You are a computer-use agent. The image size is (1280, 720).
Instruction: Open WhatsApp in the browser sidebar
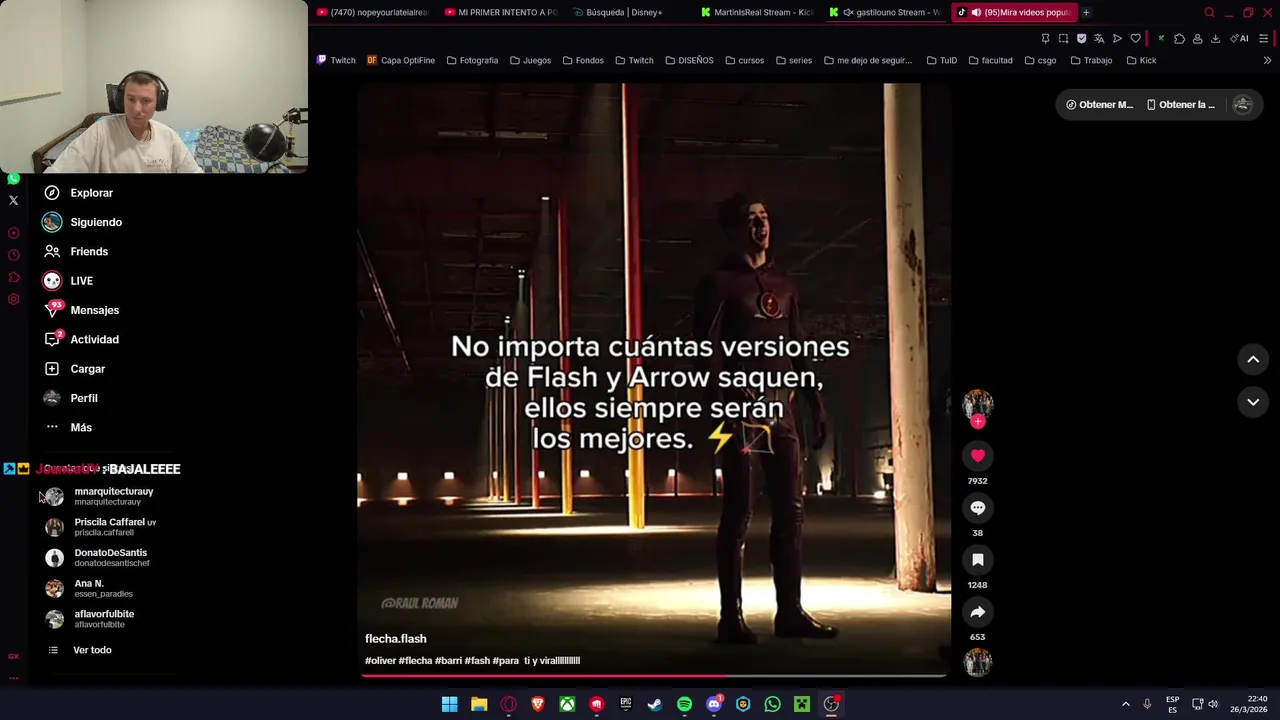(13, 179)
